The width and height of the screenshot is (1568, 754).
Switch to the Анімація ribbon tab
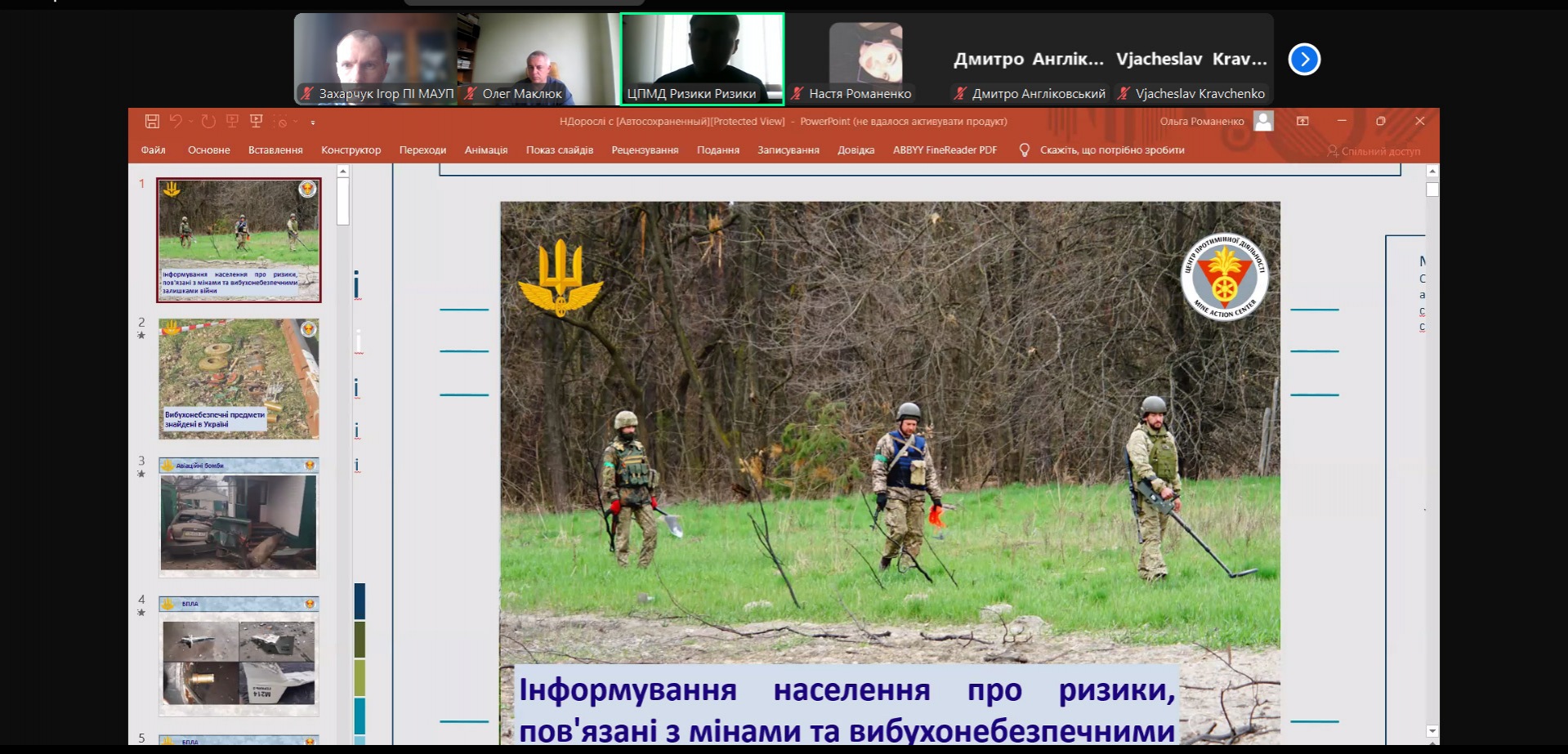click(x=485, y=149)
